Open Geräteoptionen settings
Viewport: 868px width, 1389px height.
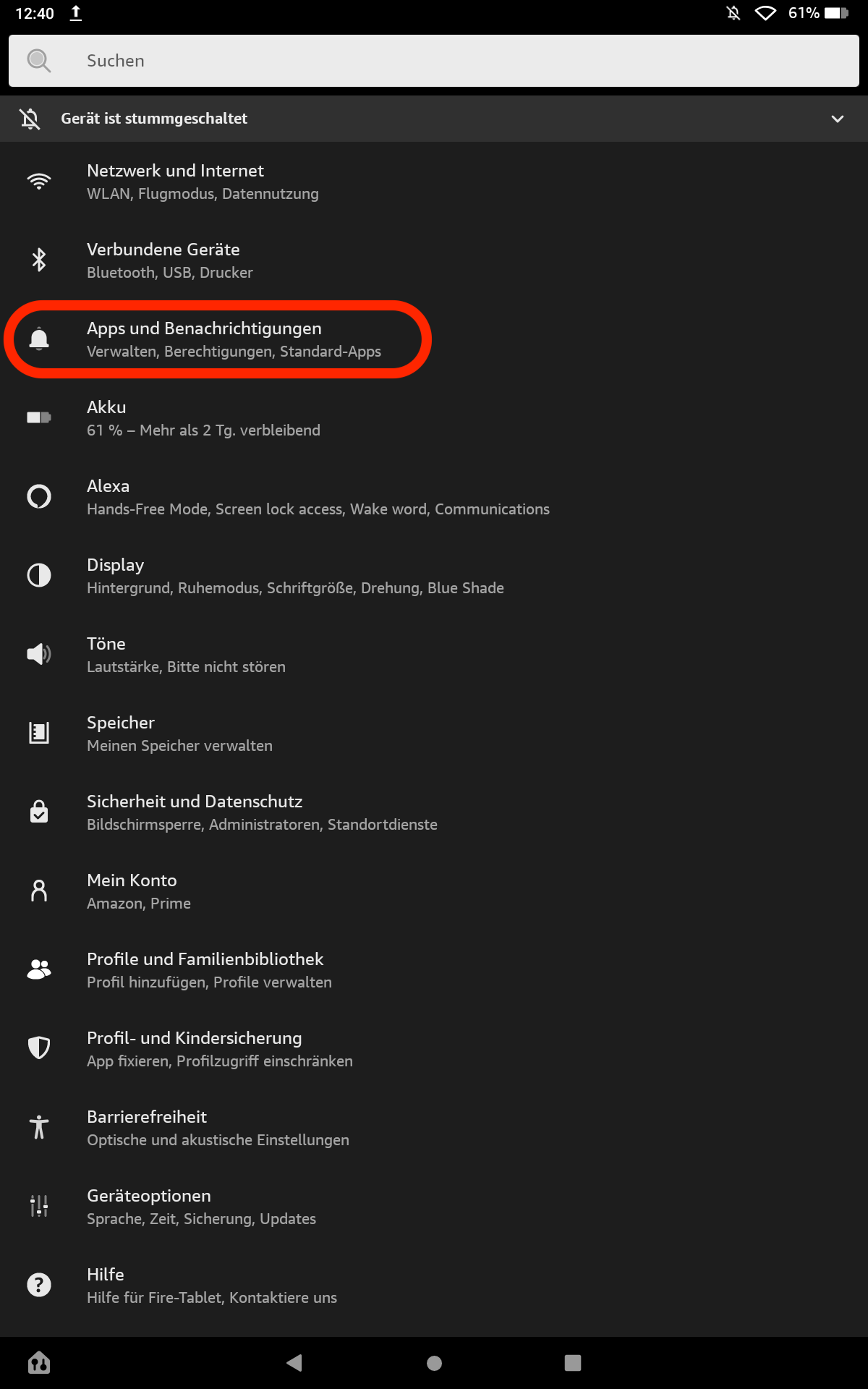click(x=201, y=1207)
